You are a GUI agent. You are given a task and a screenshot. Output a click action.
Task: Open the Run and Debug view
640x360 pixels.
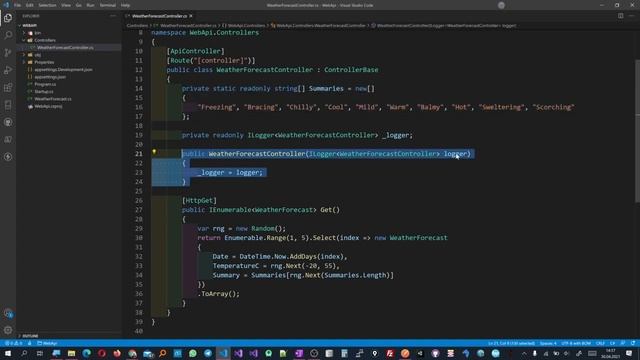click(x=8, y=70)
